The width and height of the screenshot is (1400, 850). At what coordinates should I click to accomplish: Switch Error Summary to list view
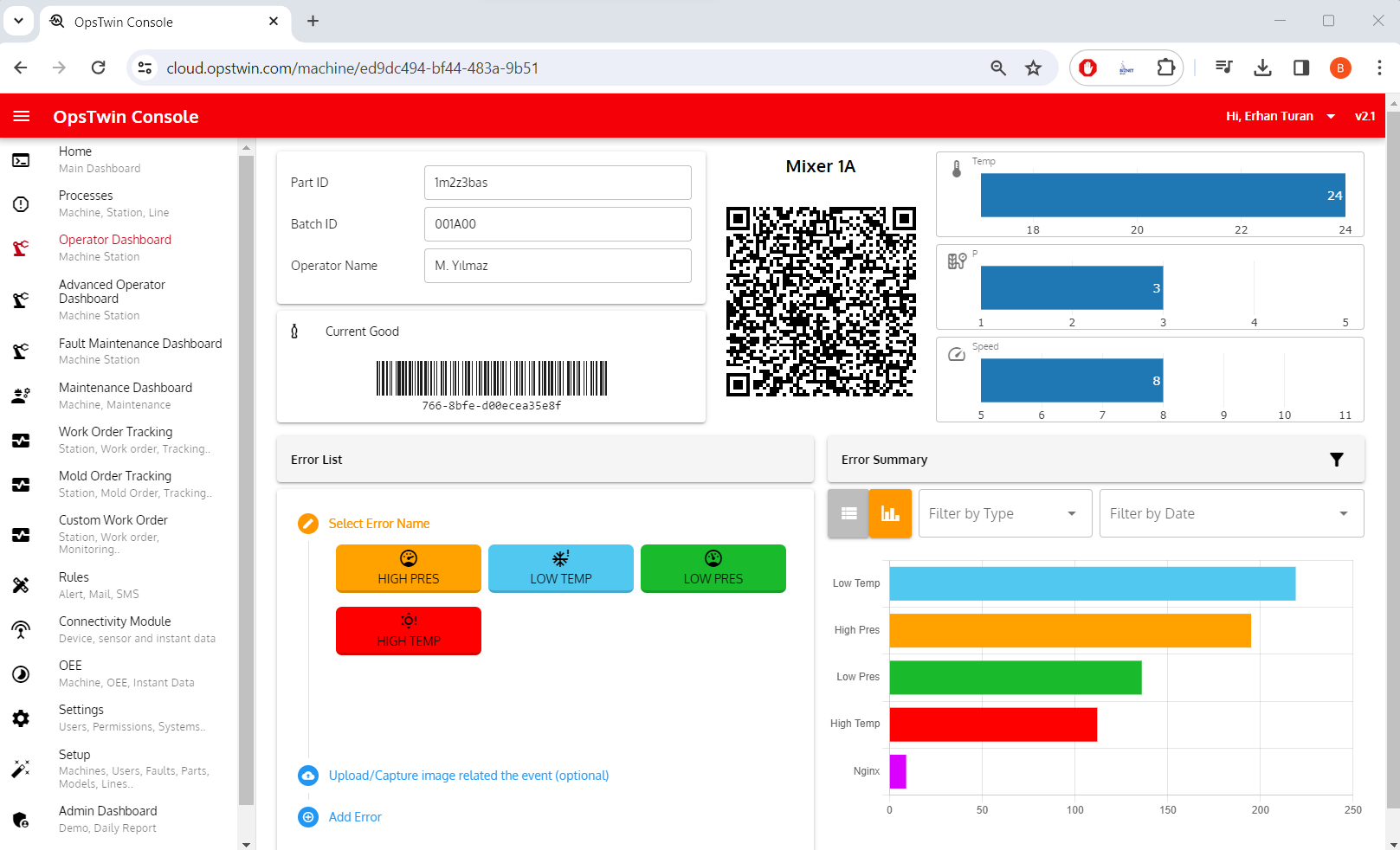(848, 512)
